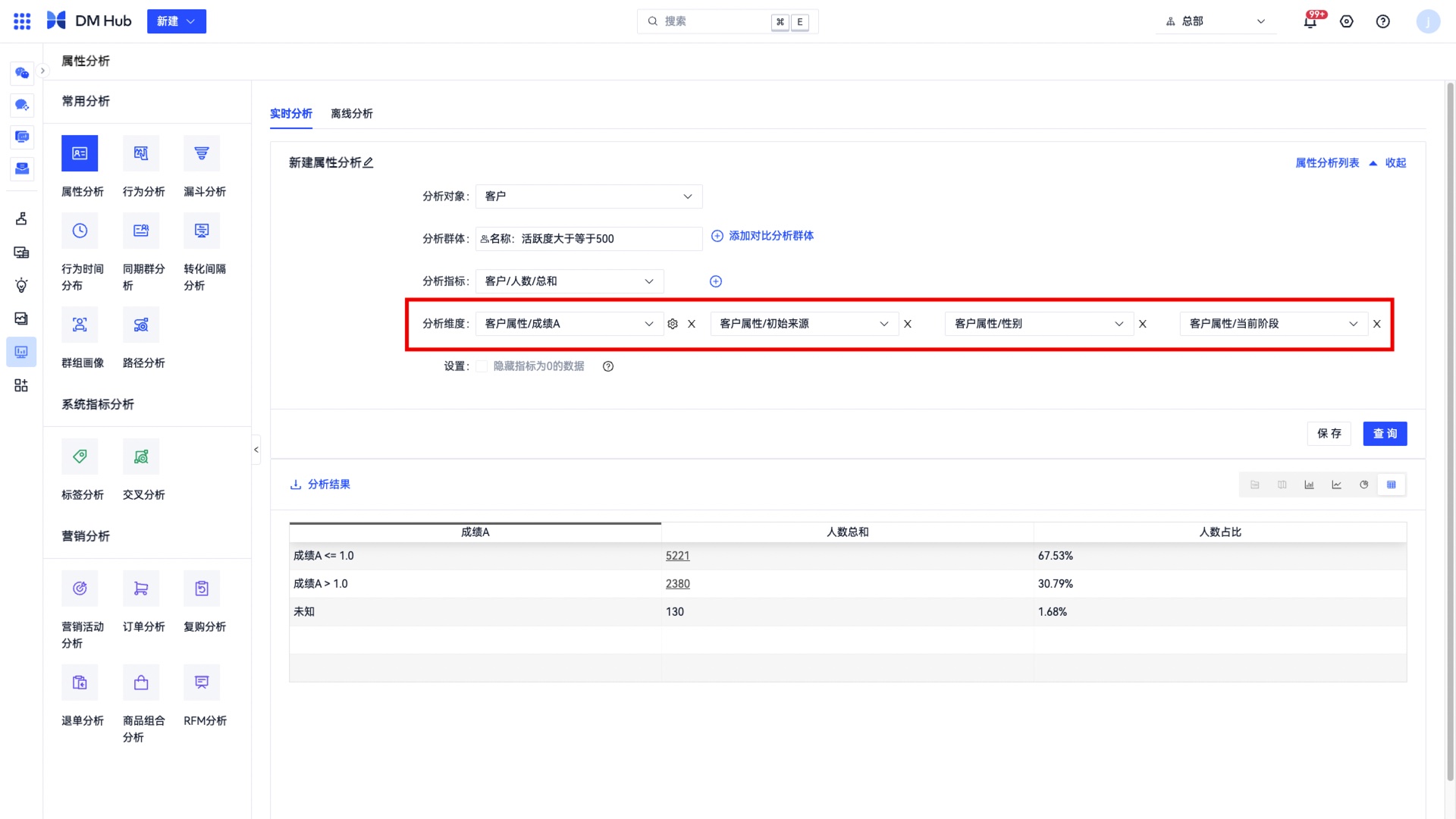Screen dimensions: 1456x819
Task: Open the 群组画像 group portrait icon
Action: pos(80,325)
